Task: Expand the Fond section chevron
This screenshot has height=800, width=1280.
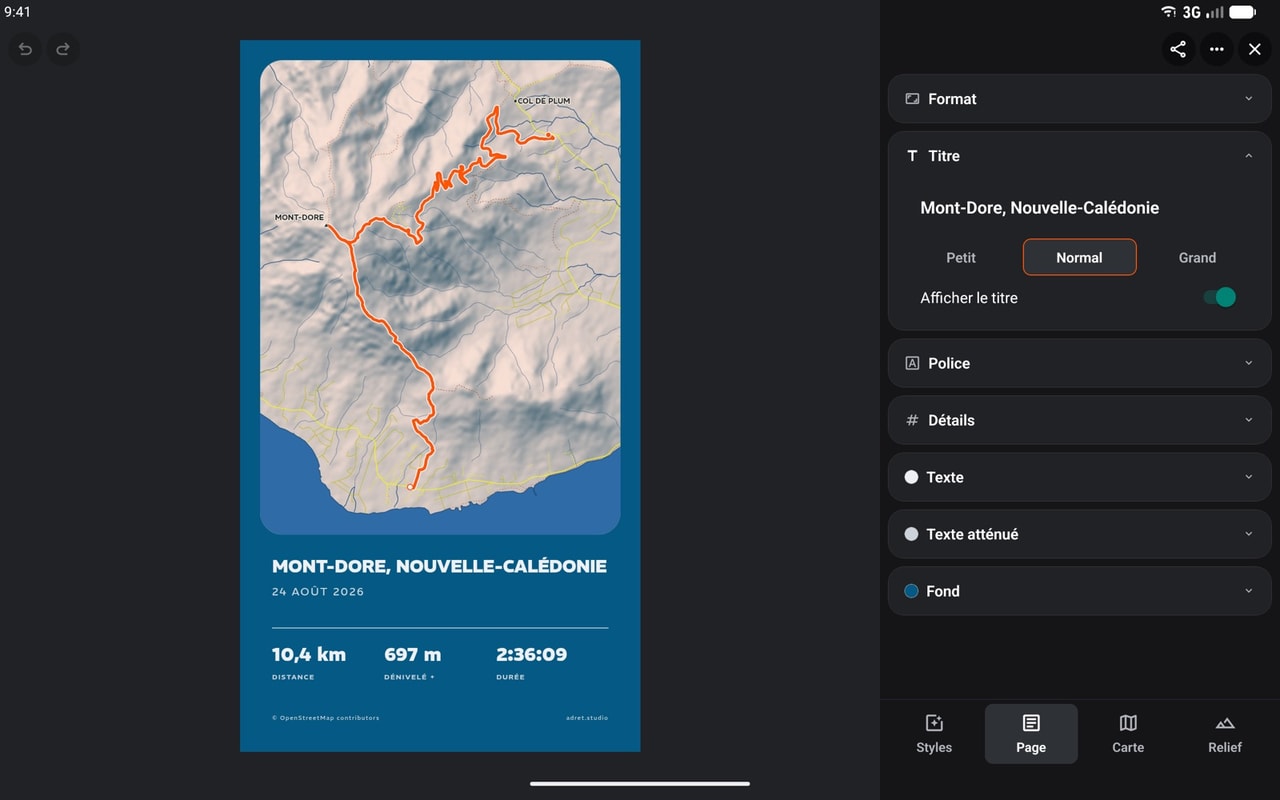Action: 1248,591
